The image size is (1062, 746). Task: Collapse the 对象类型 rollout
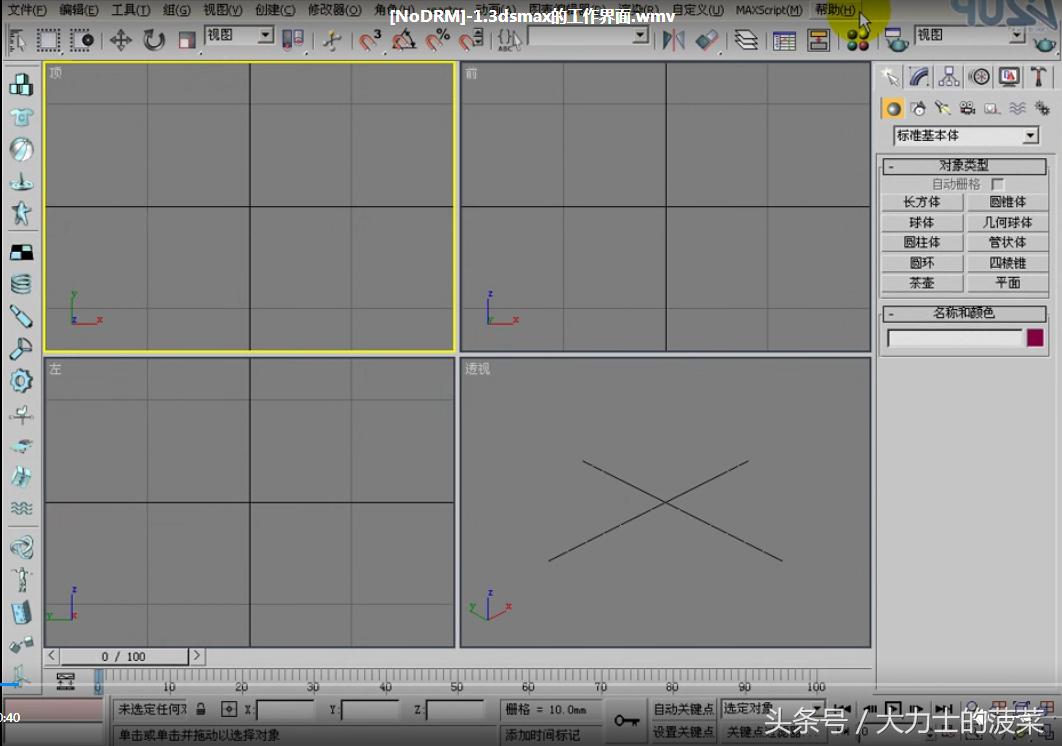point(964,166)
